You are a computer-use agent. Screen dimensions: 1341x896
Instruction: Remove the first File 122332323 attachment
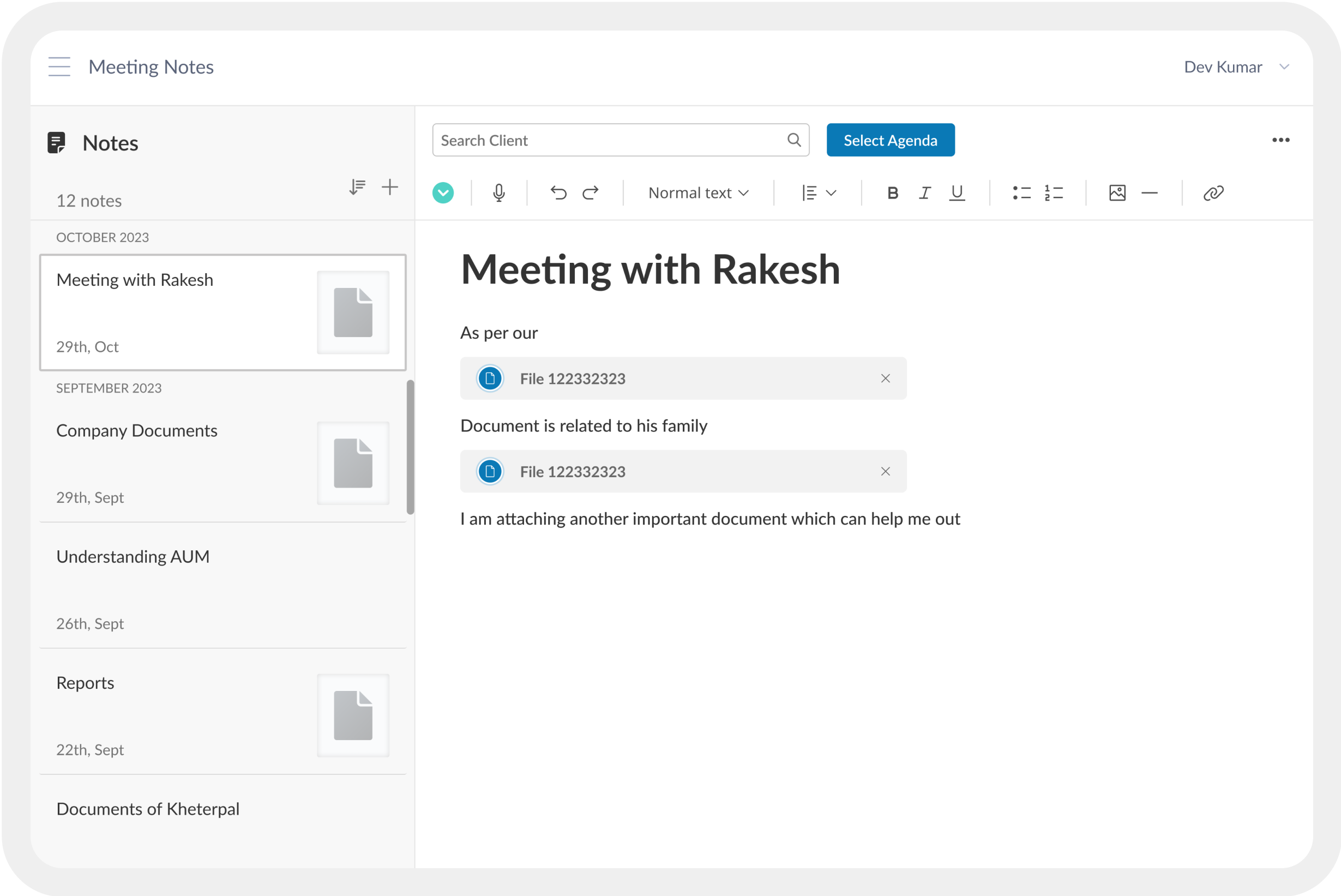click(x=885, y=378)
